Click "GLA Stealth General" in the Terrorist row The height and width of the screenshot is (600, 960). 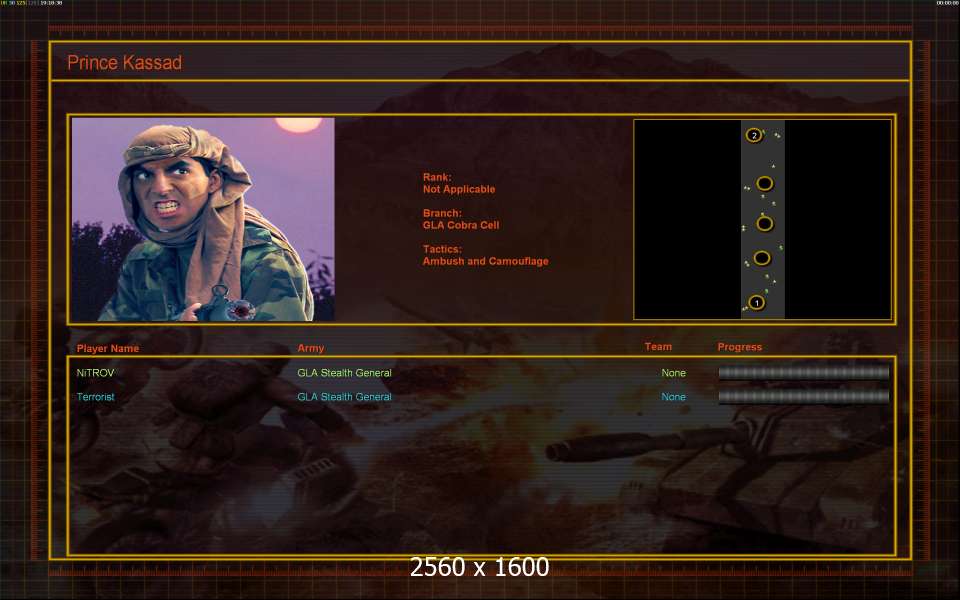click(345, 397)
